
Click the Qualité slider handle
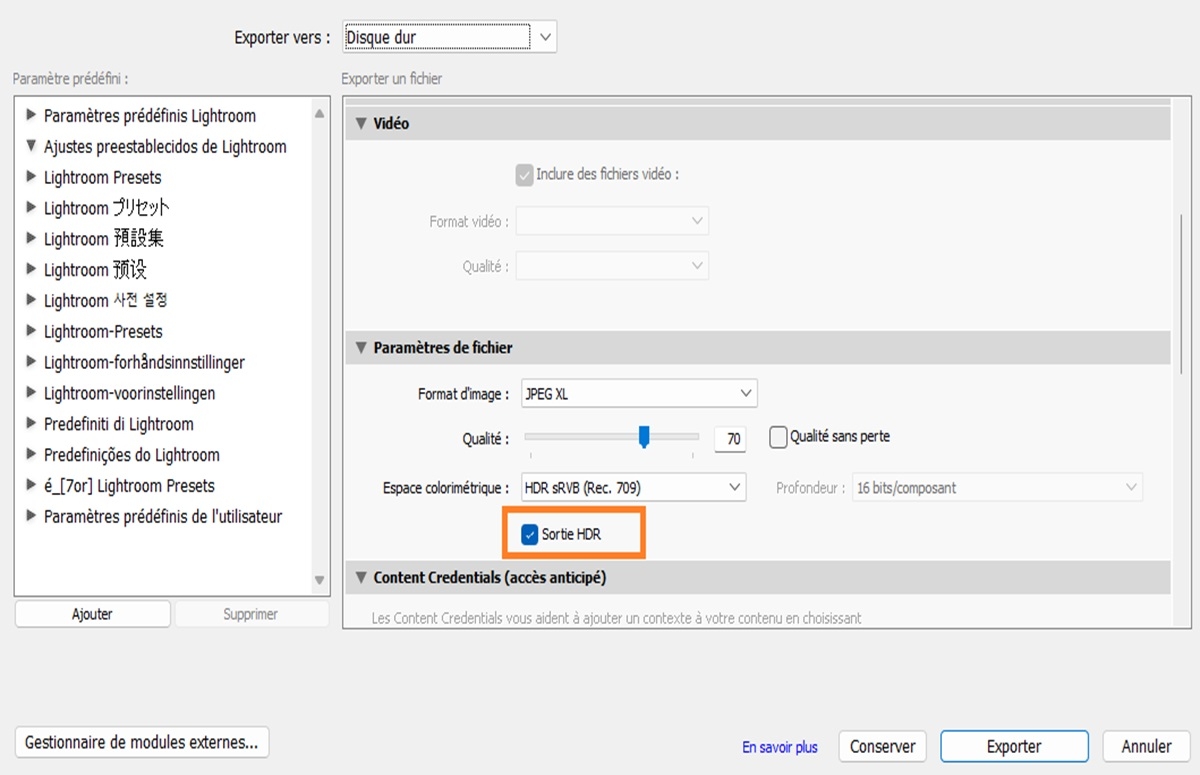645,436
